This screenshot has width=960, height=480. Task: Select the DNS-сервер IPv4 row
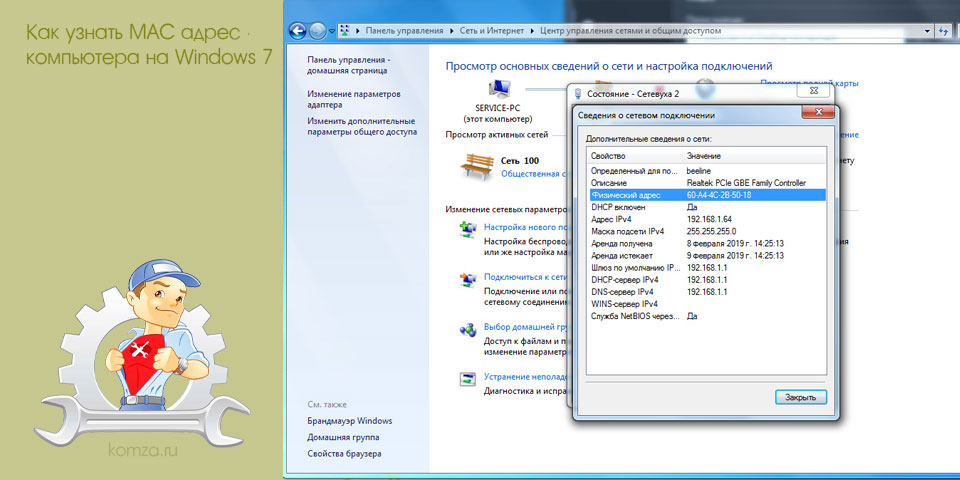pyautogui.click(x=707, y=292)
